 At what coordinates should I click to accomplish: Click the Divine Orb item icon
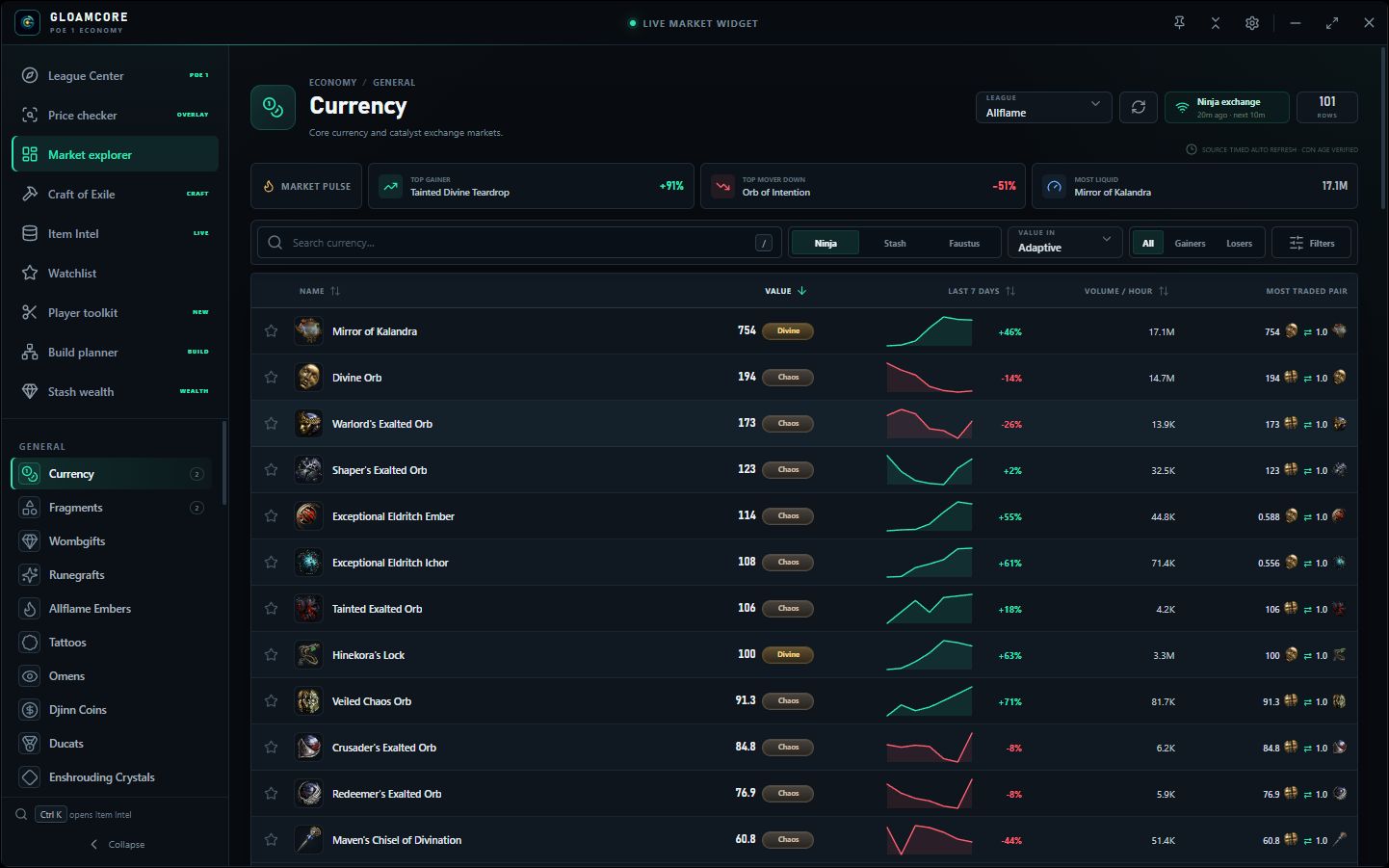click(x=308, y=377)
